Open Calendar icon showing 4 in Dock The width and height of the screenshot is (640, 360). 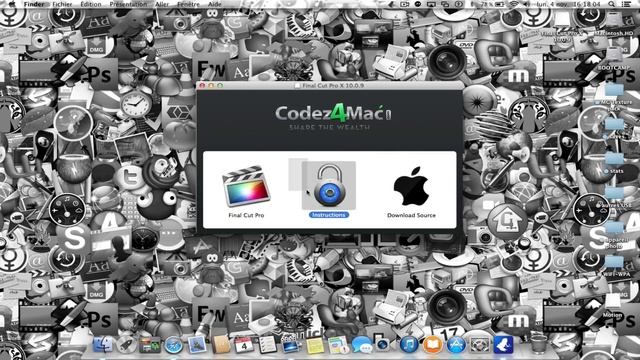pyautogui.click(x=244, y=345)
